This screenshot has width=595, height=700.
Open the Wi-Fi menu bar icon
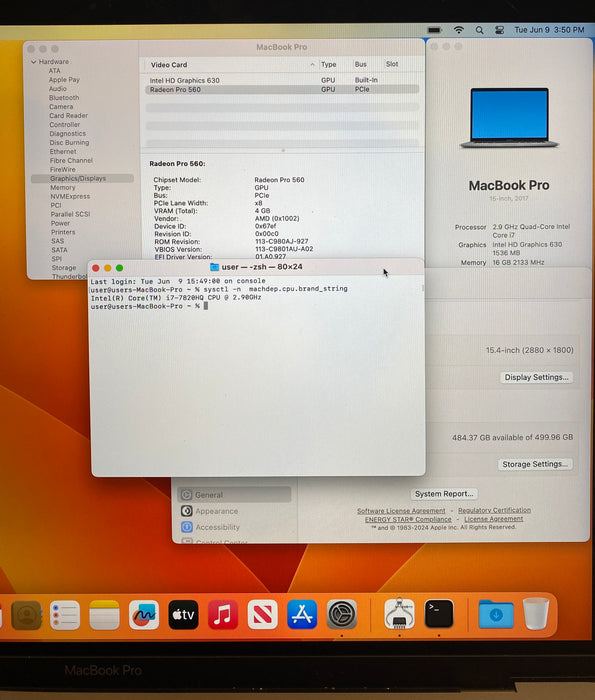click(x=458, y=30)
